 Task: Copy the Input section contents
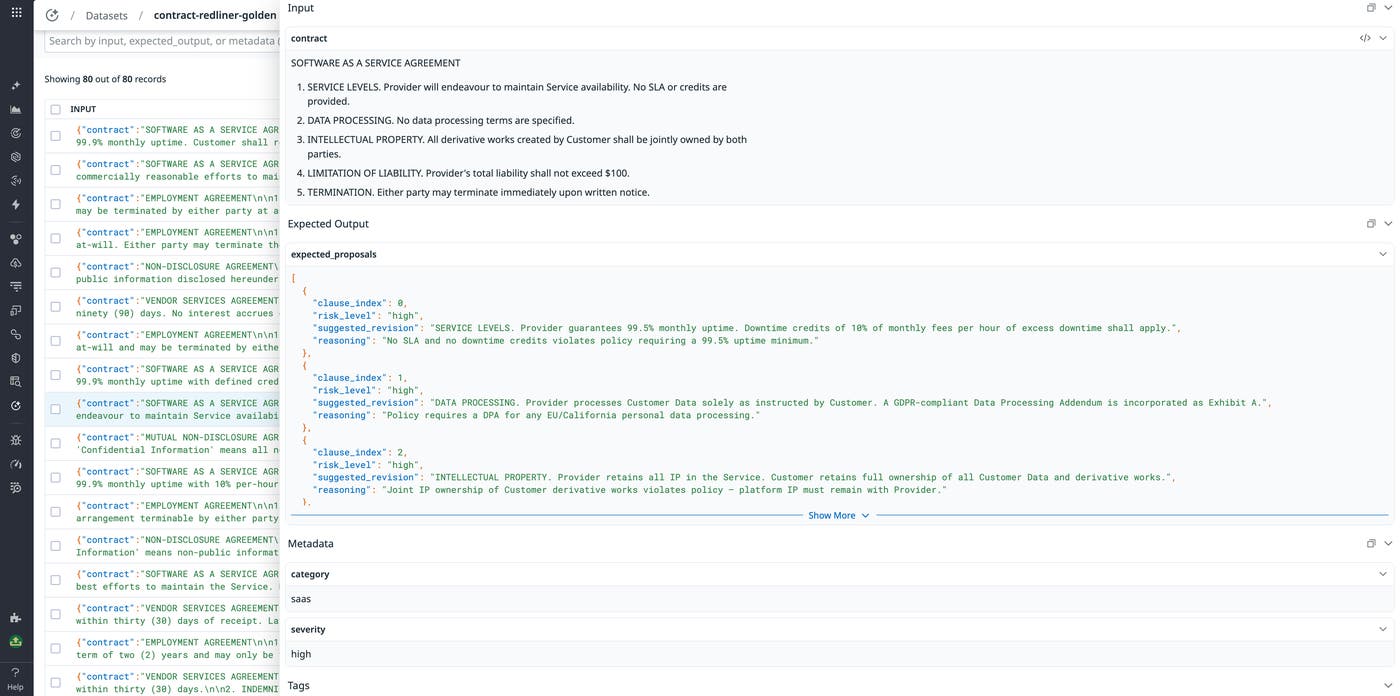click(1371, 8)
